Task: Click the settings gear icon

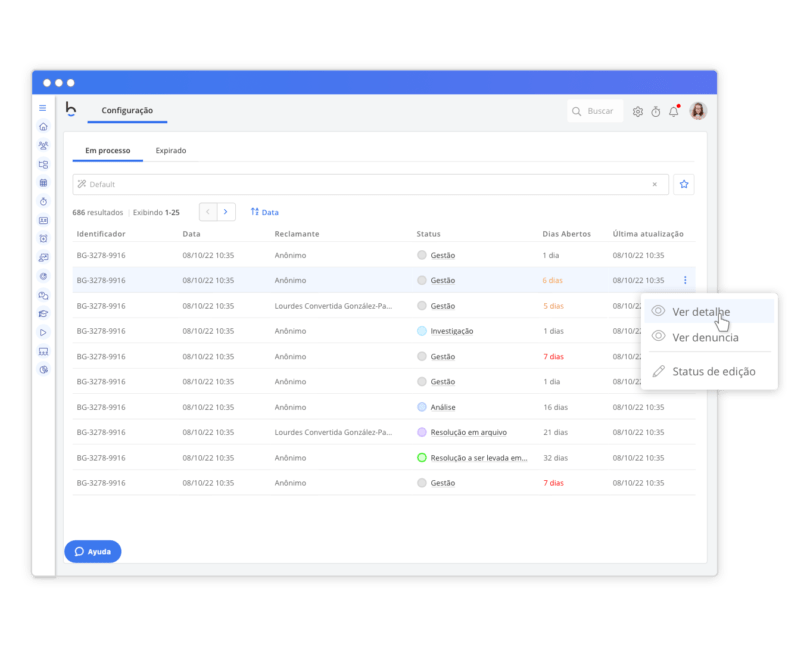Action: [x=638, y=112]
